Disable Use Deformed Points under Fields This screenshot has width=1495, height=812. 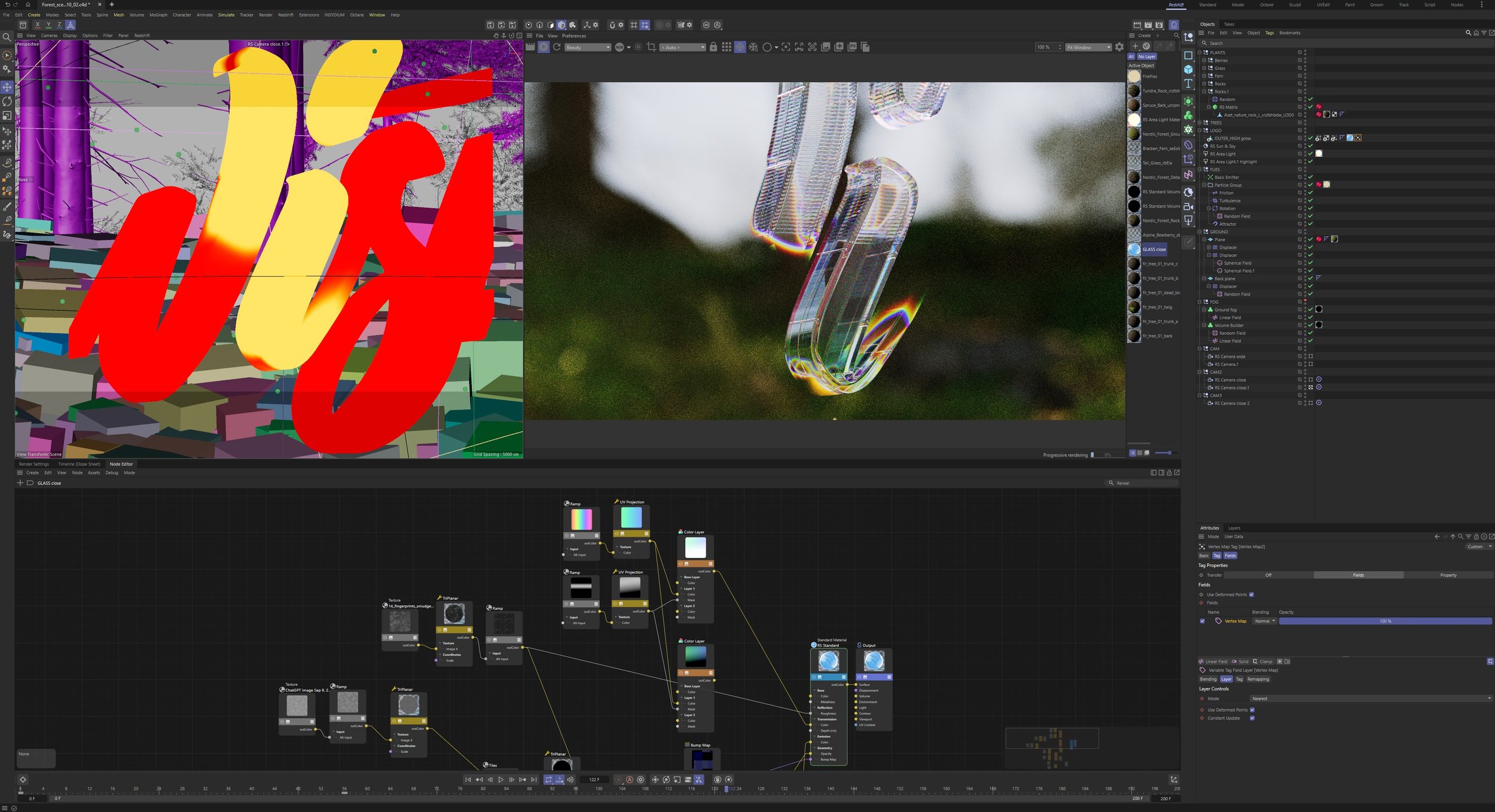1251,595
